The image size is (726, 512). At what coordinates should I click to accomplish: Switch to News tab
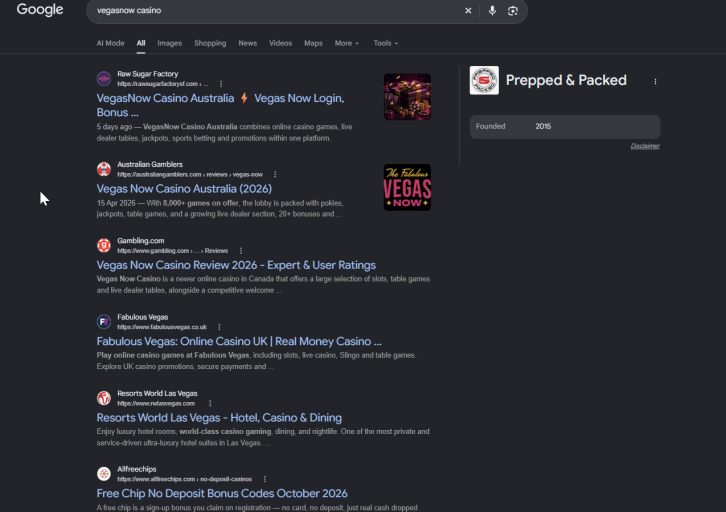click(248, 43)
